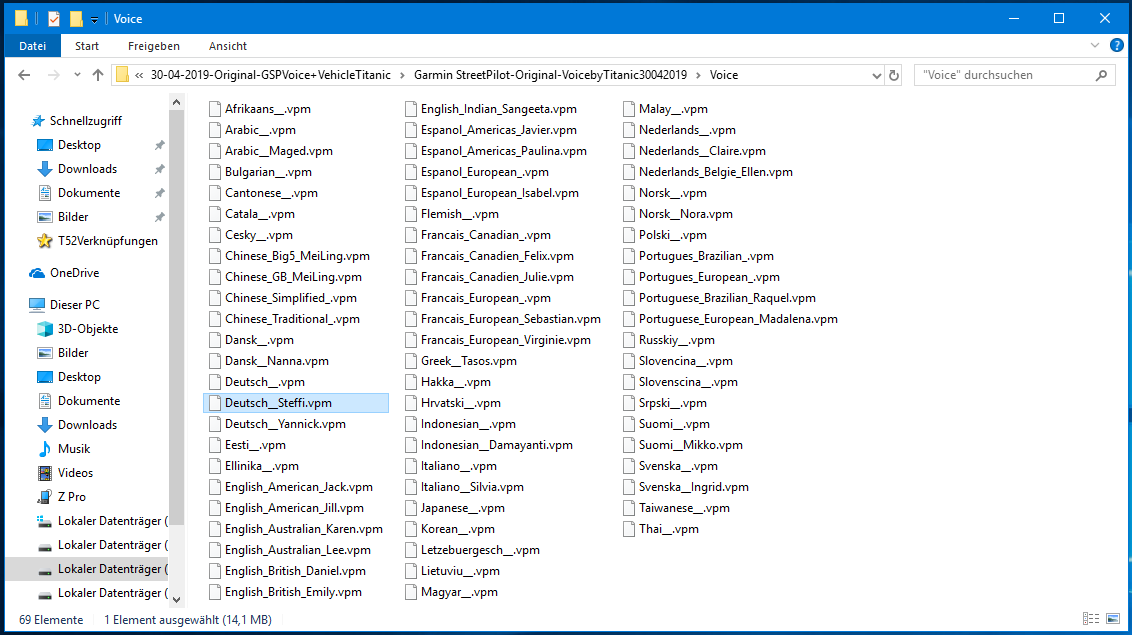Click file icon of Italiano__Silvia.vpm
This screenshot has height=635, width=1132.
point(411,487)
